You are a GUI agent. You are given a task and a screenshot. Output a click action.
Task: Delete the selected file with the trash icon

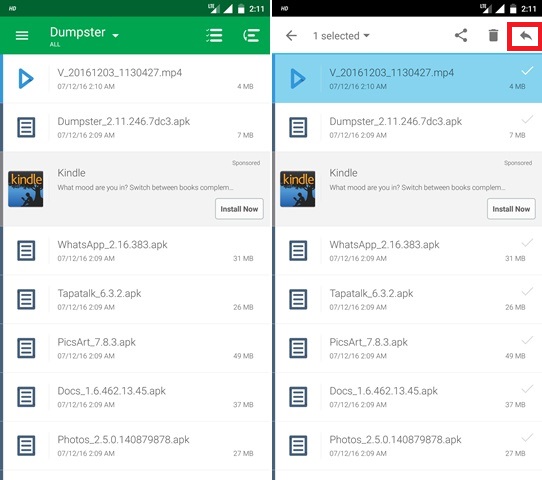click(x=493, y=35)
